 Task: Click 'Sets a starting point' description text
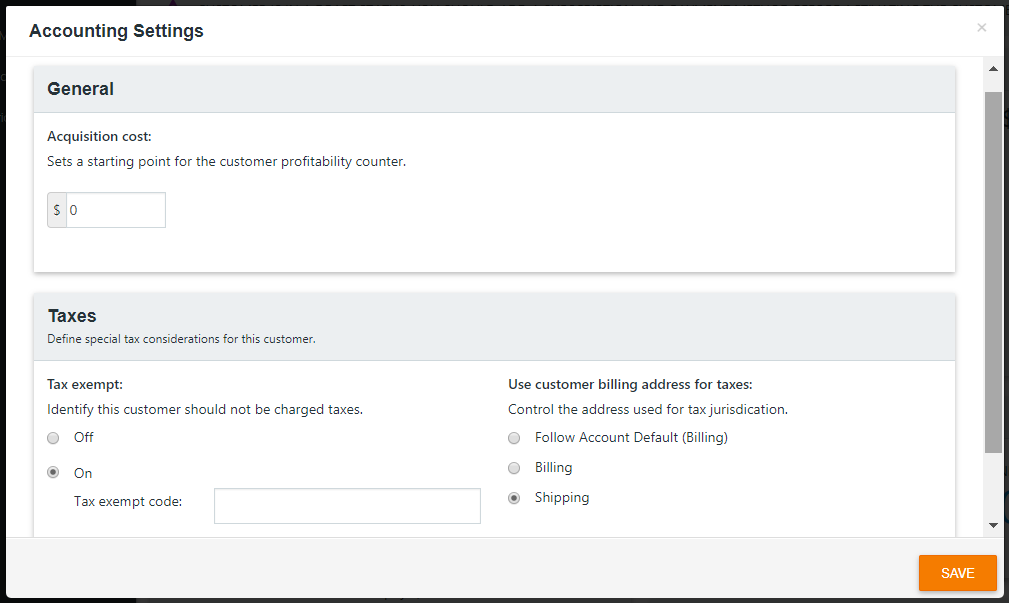tap(227, 161)
